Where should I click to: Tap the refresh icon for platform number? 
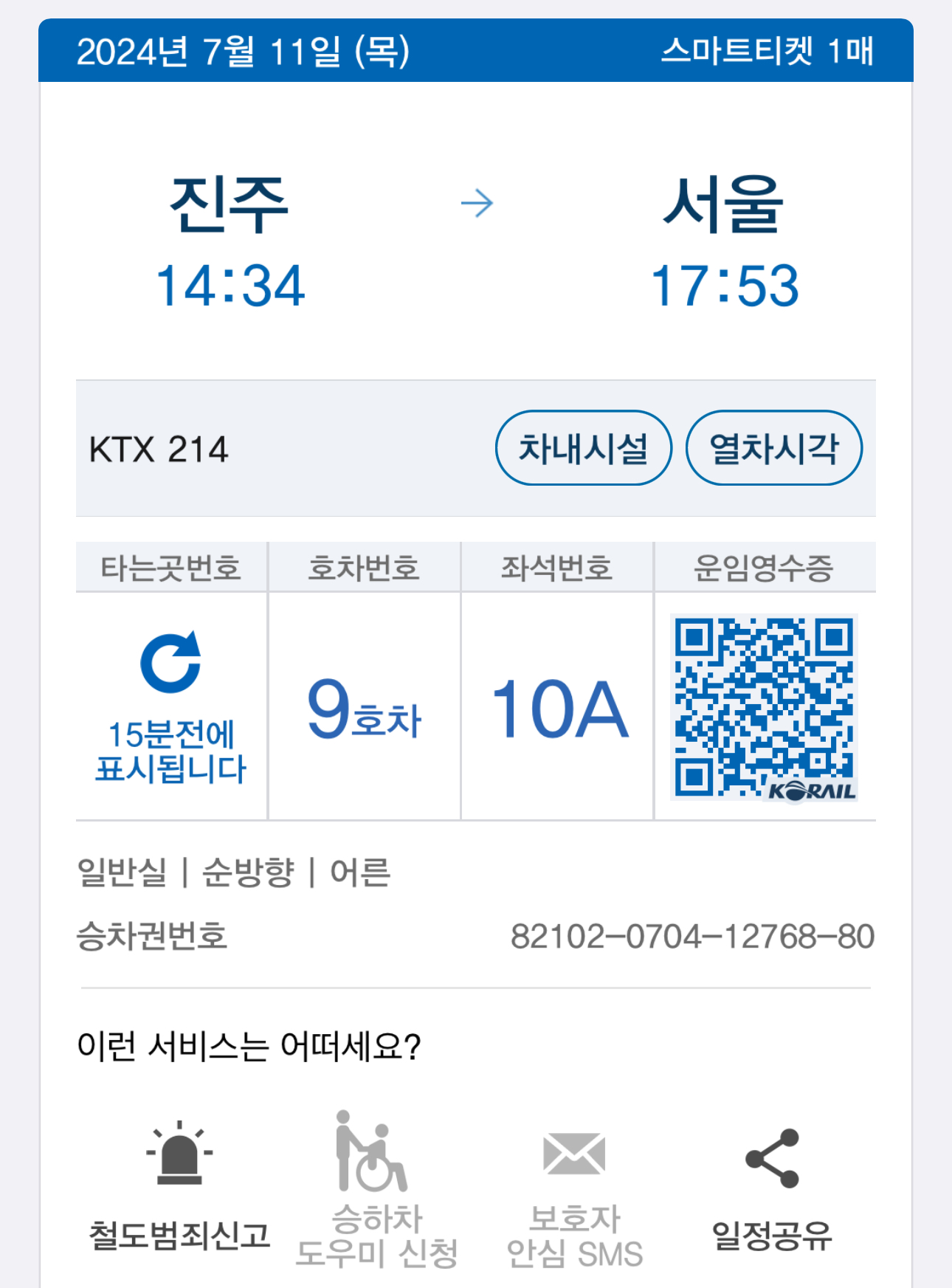[x=171, y=662]
